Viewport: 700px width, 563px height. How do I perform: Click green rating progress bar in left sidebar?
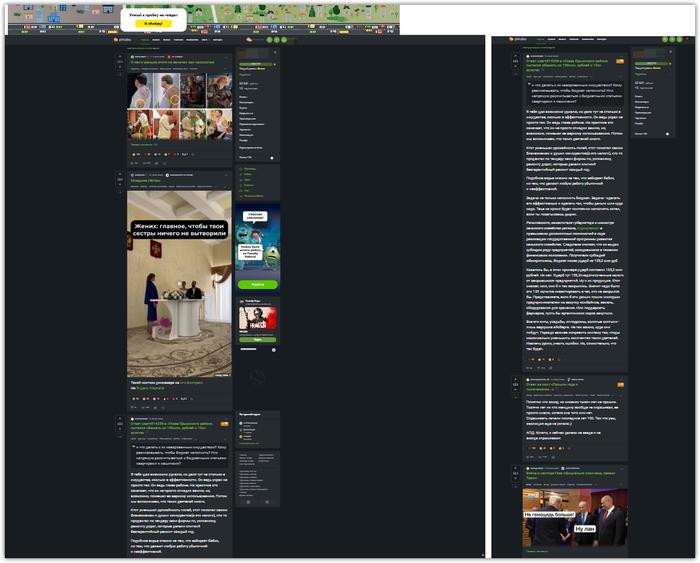256,63
